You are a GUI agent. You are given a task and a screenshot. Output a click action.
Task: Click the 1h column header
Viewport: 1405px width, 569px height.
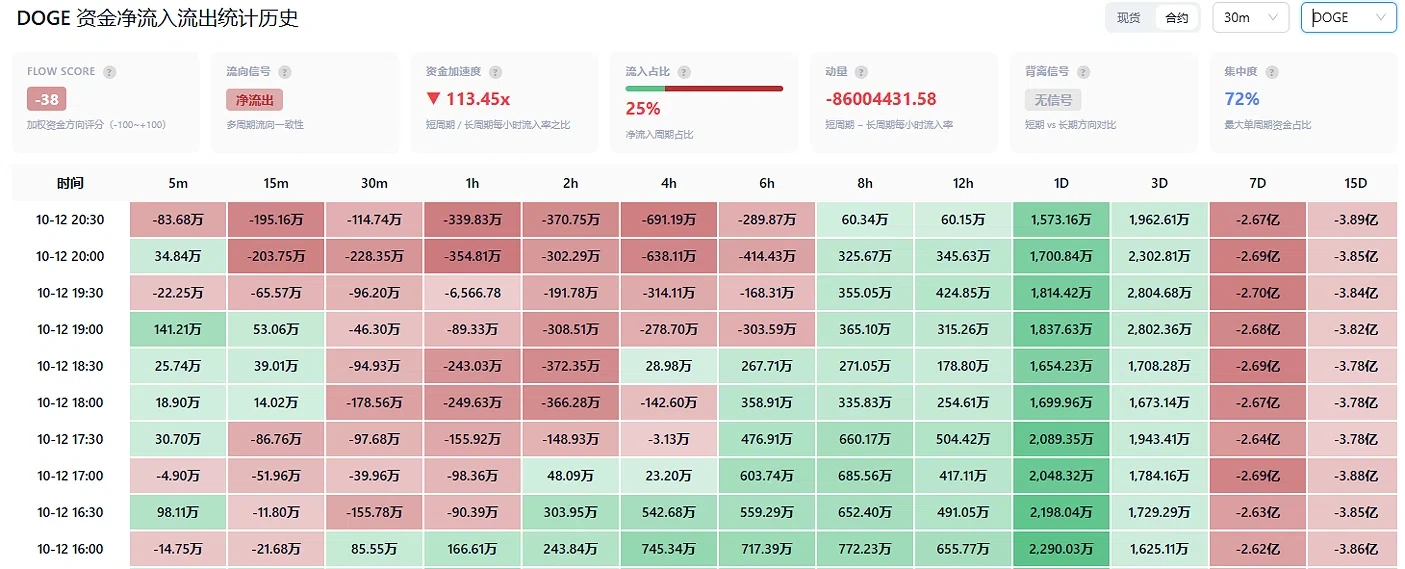pos(472,183)
